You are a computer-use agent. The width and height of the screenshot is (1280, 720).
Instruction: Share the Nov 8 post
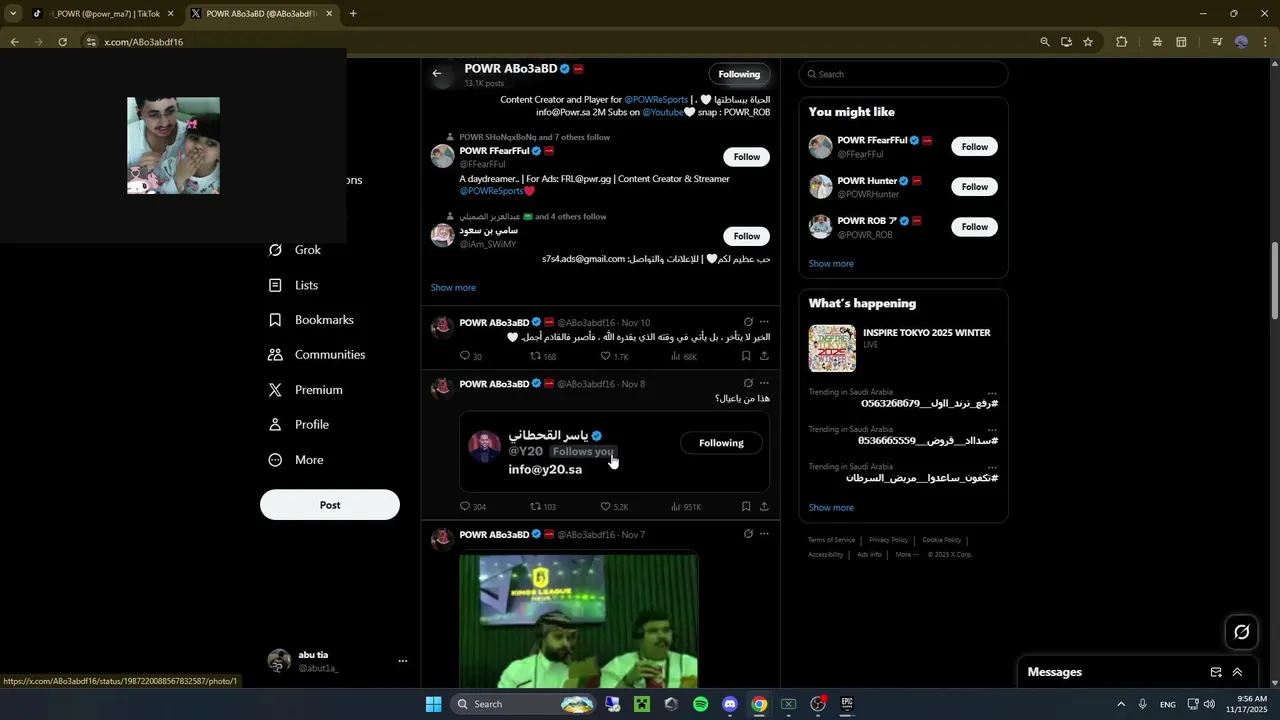(x=764, y=507)
